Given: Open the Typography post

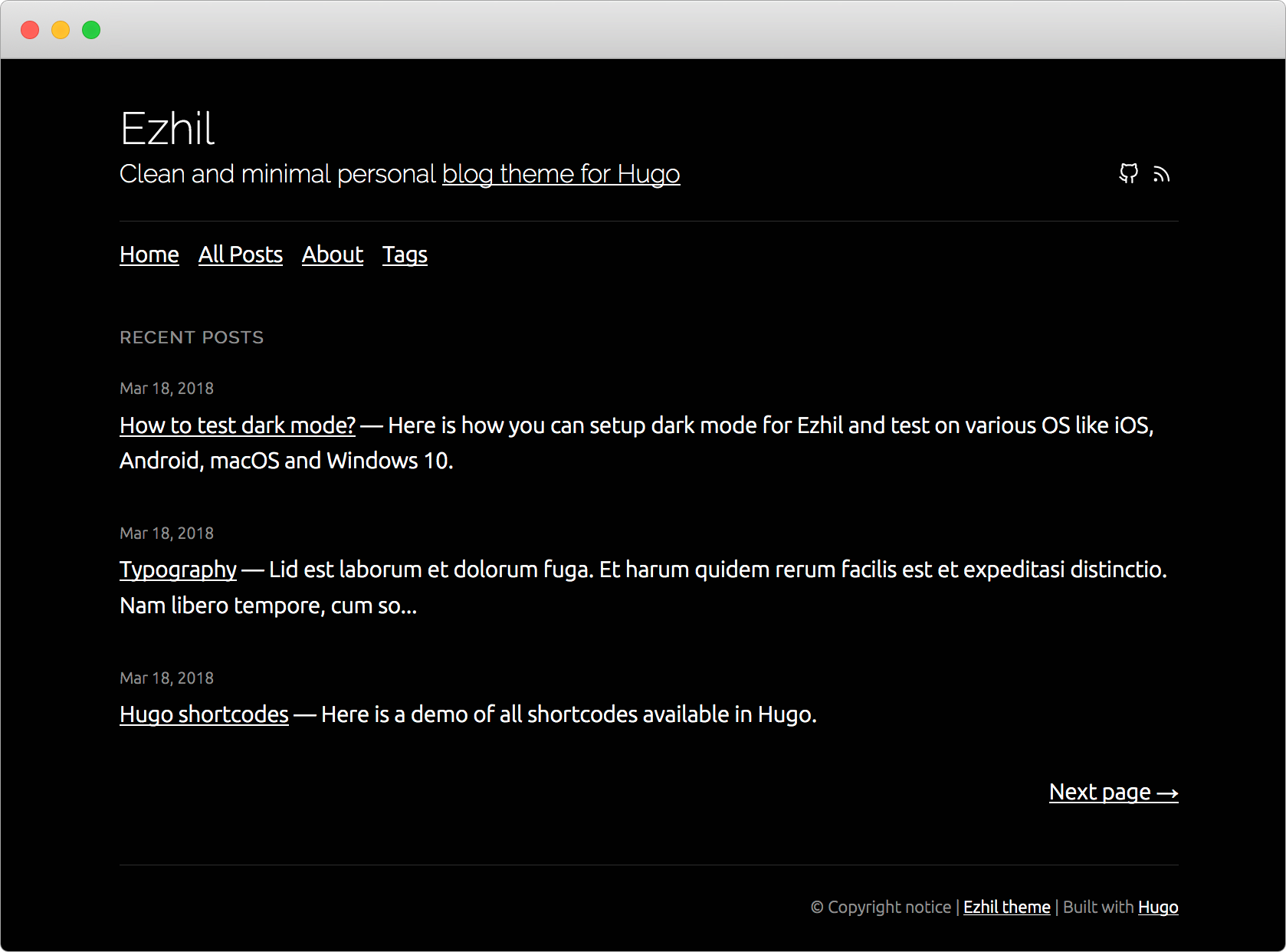Looking at the screenshot, I should [x=179, y=570].
